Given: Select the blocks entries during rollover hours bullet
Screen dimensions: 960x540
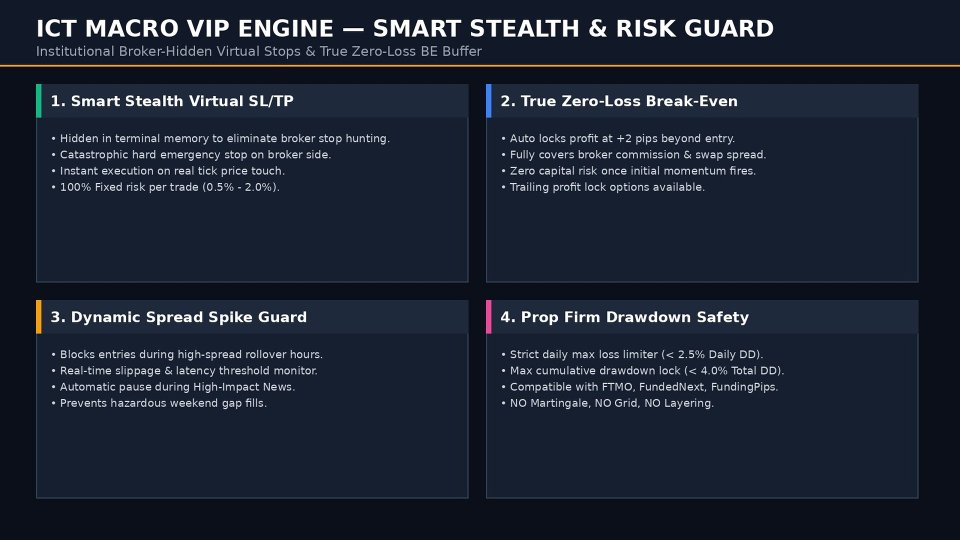Looking at the screenshot, I should [x=187, y=354].
